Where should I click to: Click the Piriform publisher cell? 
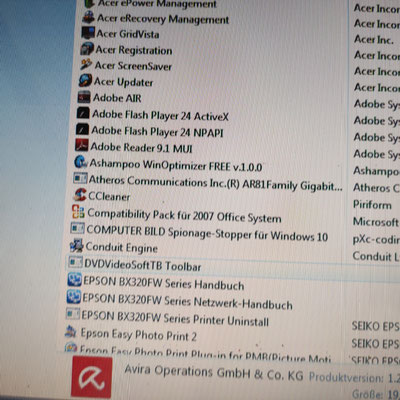372,204
